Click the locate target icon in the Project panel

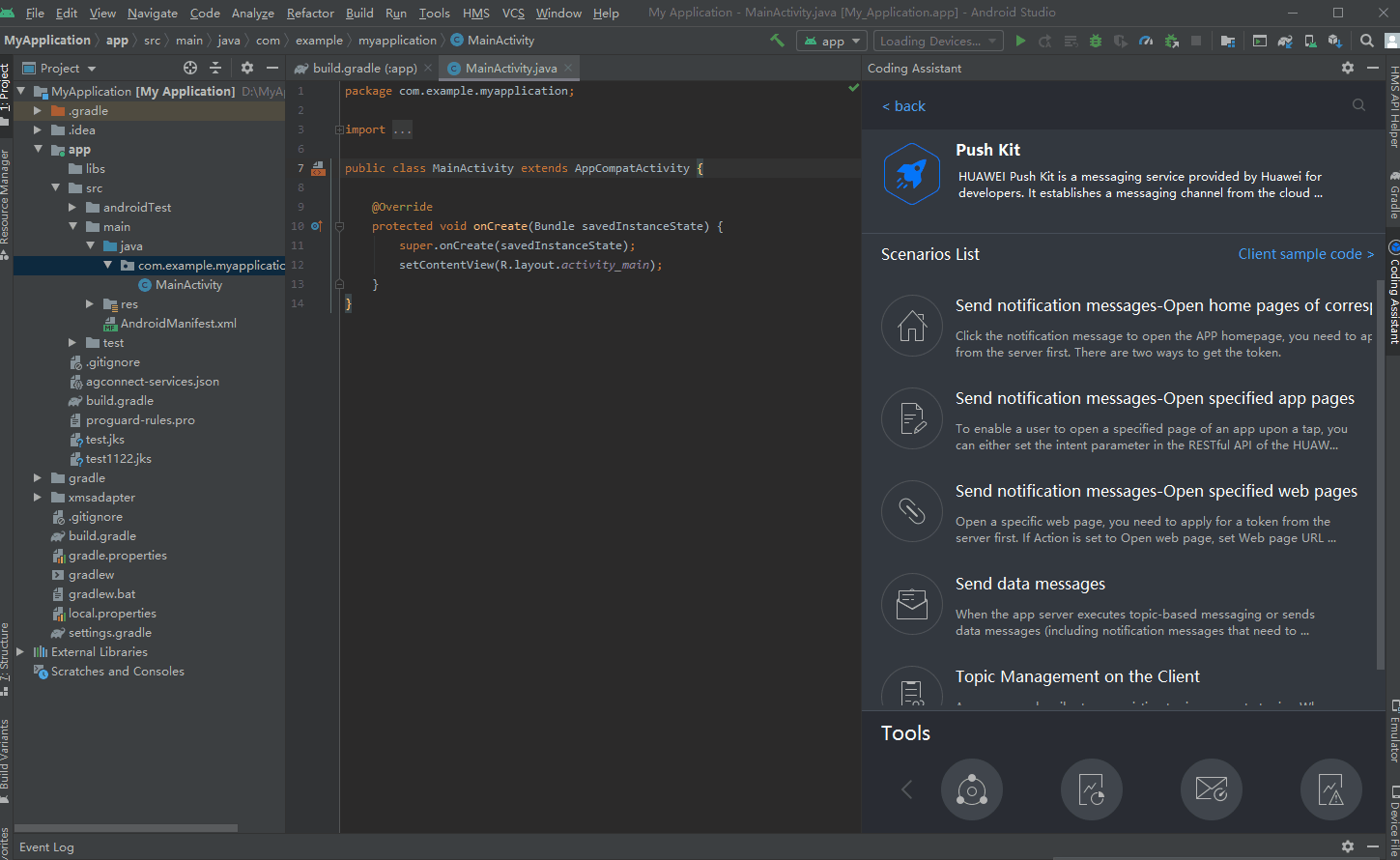coord(190,68)
